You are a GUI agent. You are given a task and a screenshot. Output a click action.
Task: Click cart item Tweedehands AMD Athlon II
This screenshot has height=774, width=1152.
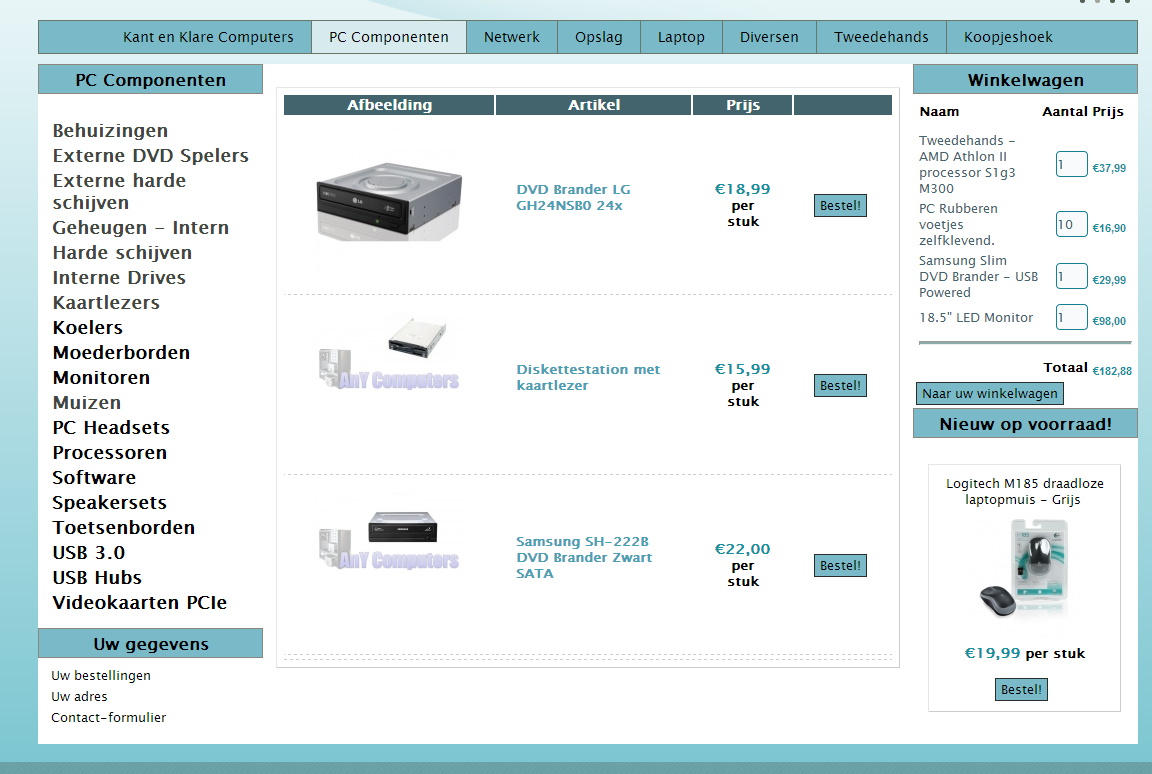(x=967, y=164)
